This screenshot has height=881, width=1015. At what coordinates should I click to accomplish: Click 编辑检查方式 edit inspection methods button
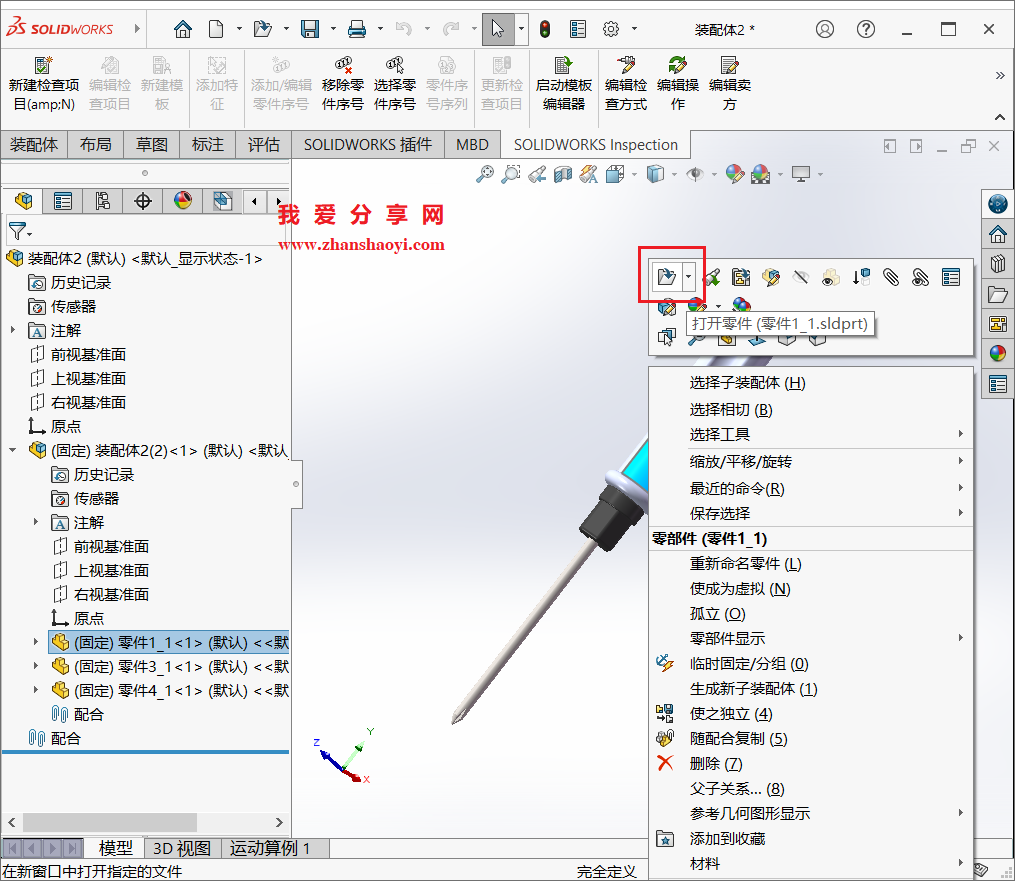click(x=625, y=84)
